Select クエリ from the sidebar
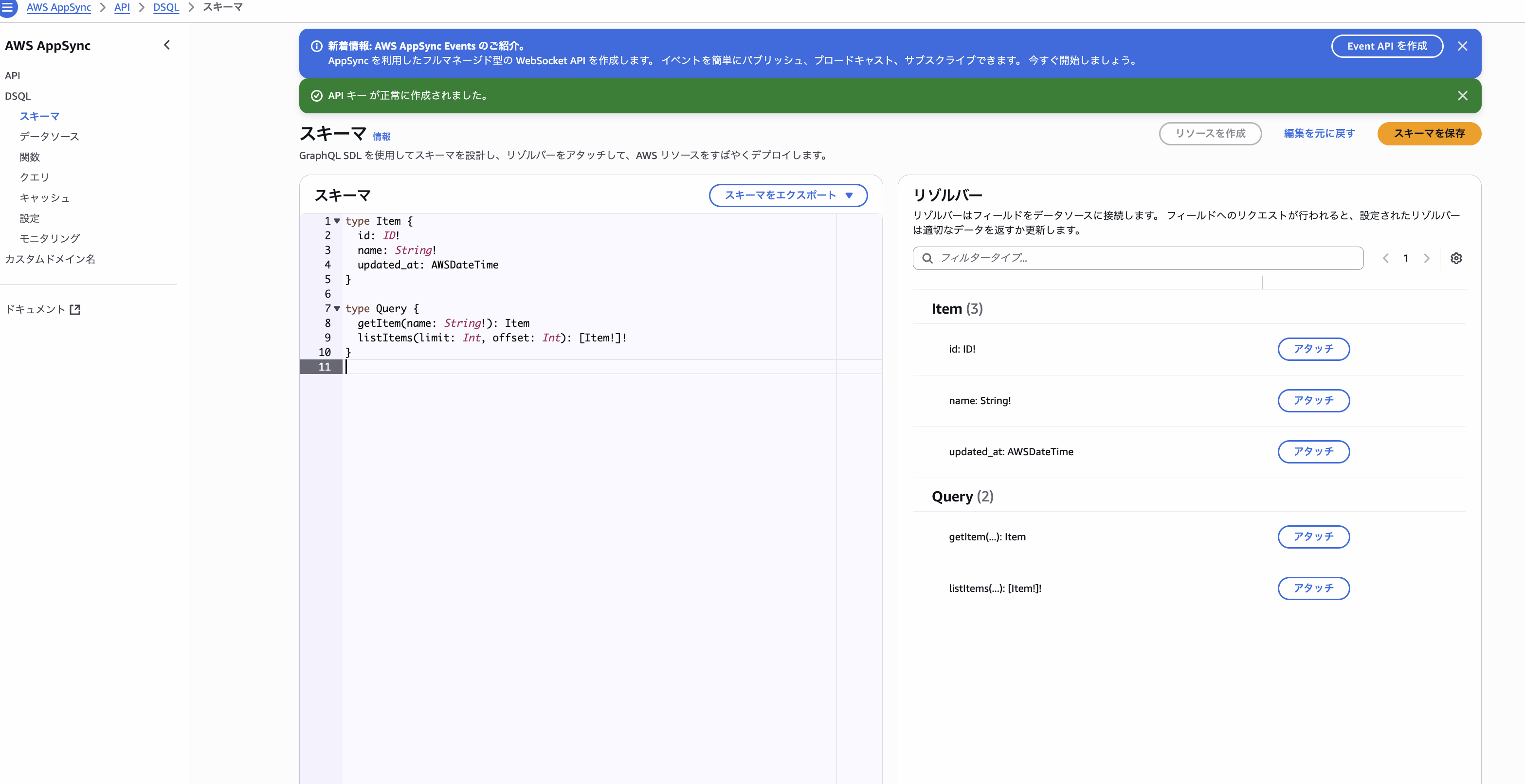Viewport: 1525px width, 784px height. [35, 178]
